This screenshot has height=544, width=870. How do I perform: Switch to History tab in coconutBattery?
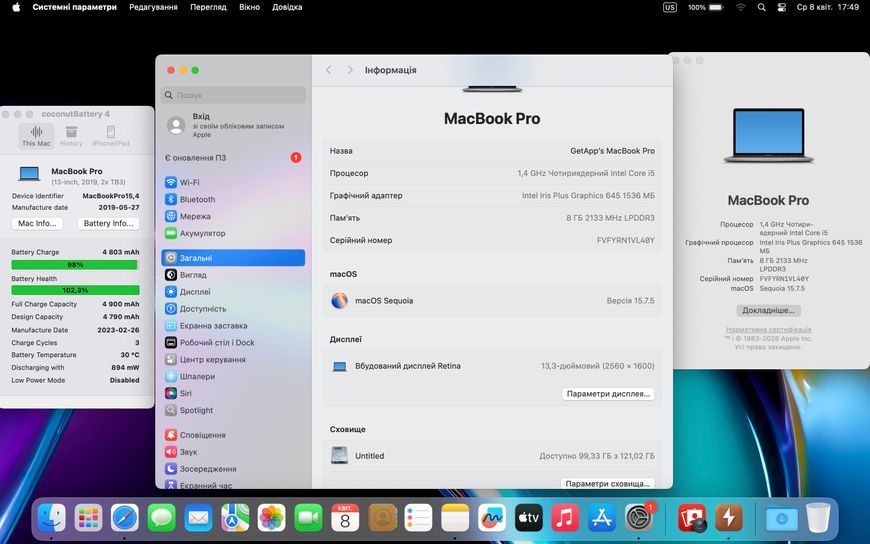tap(71, 136)
